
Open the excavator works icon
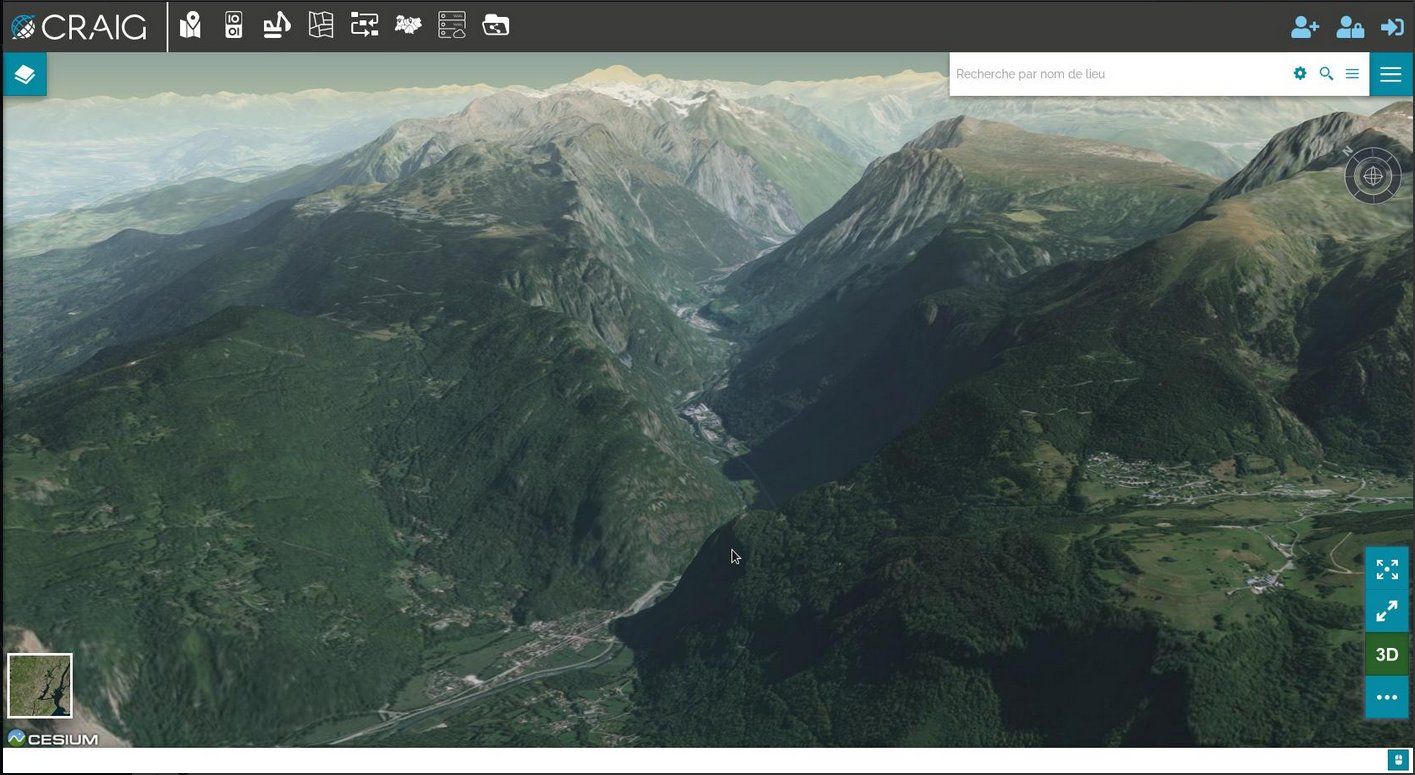point(277,25)
